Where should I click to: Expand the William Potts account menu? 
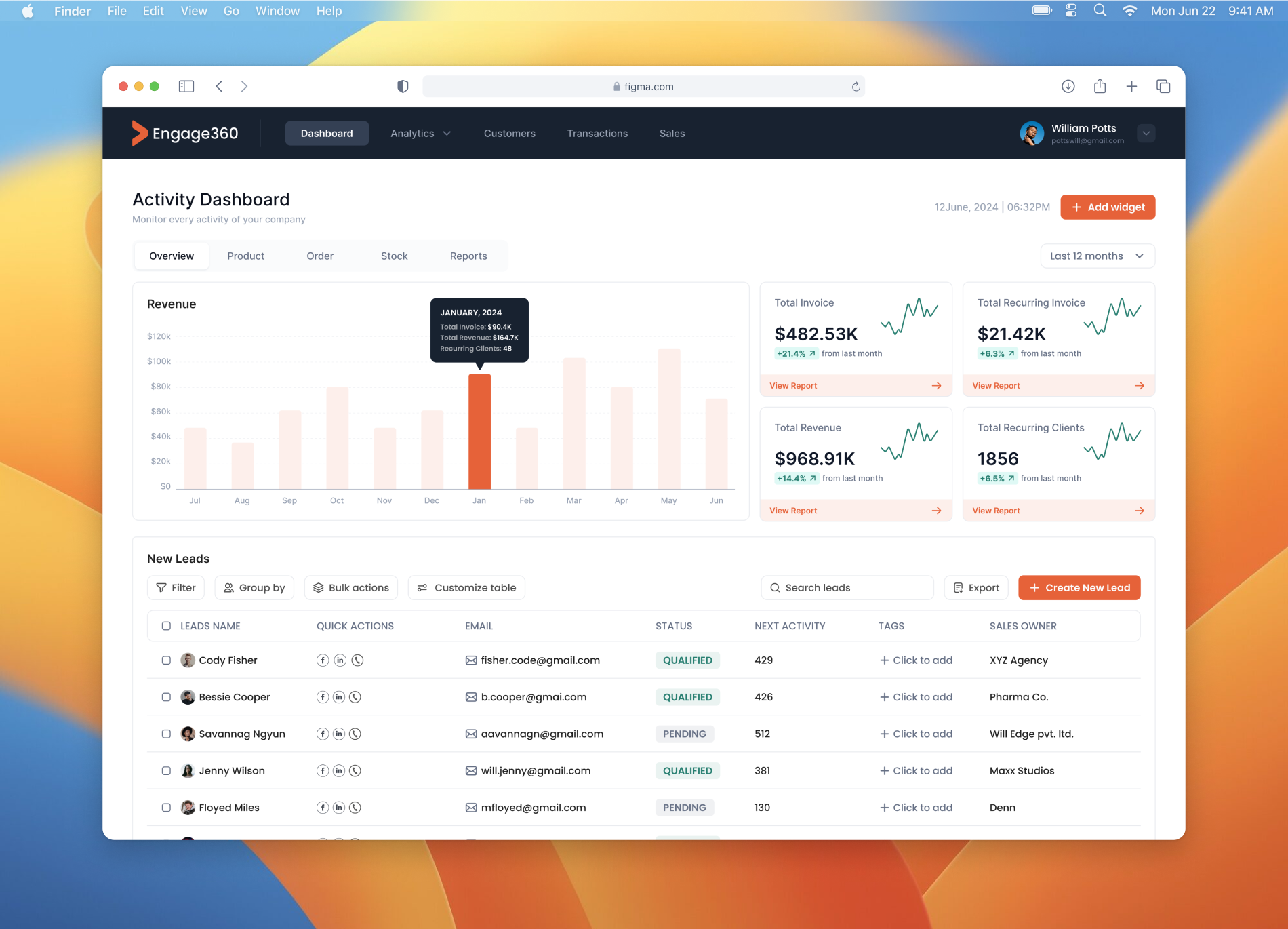pos(1146,133)
